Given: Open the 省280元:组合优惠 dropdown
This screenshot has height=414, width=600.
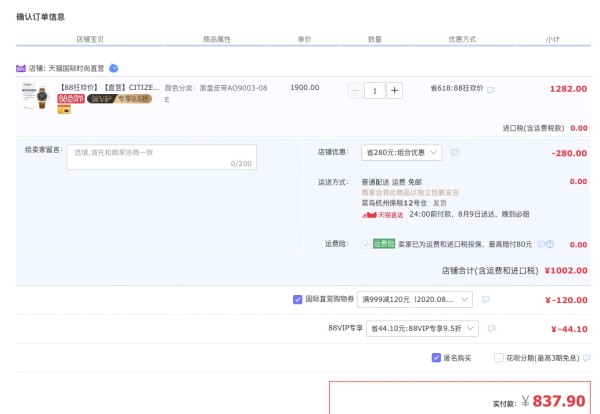Looking at the screenshot, I should pos(401,152).
